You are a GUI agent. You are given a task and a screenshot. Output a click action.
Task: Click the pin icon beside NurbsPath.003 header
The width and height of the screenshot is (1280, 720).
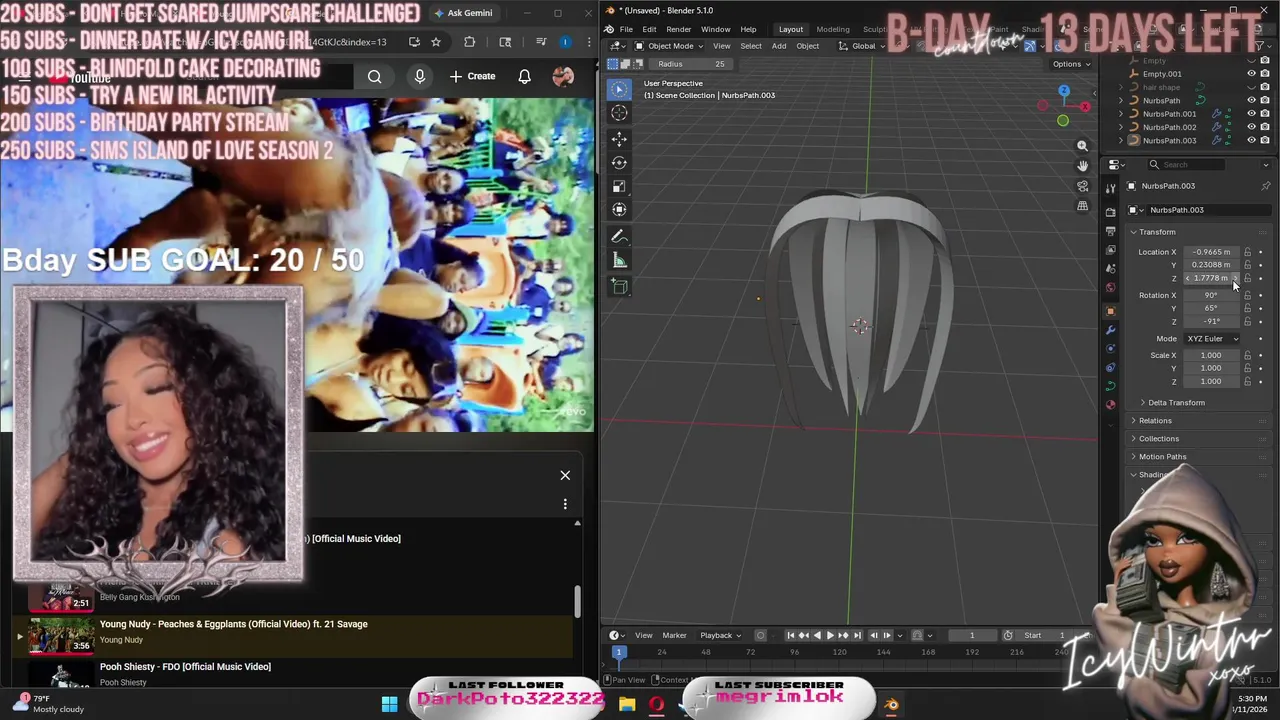(1265, 186)
